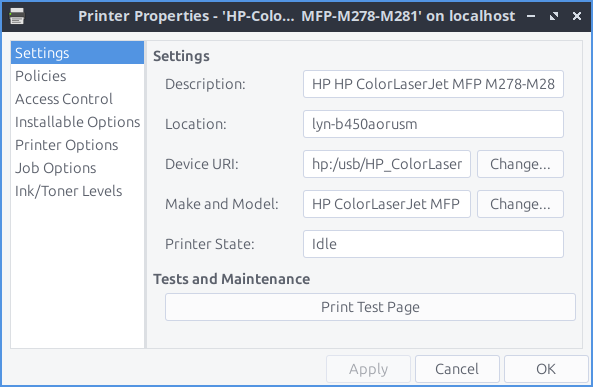Confirm with the OK button
The width and height of the screenshot is (593, 387).
pyautogui.click(x=546, y=369)
